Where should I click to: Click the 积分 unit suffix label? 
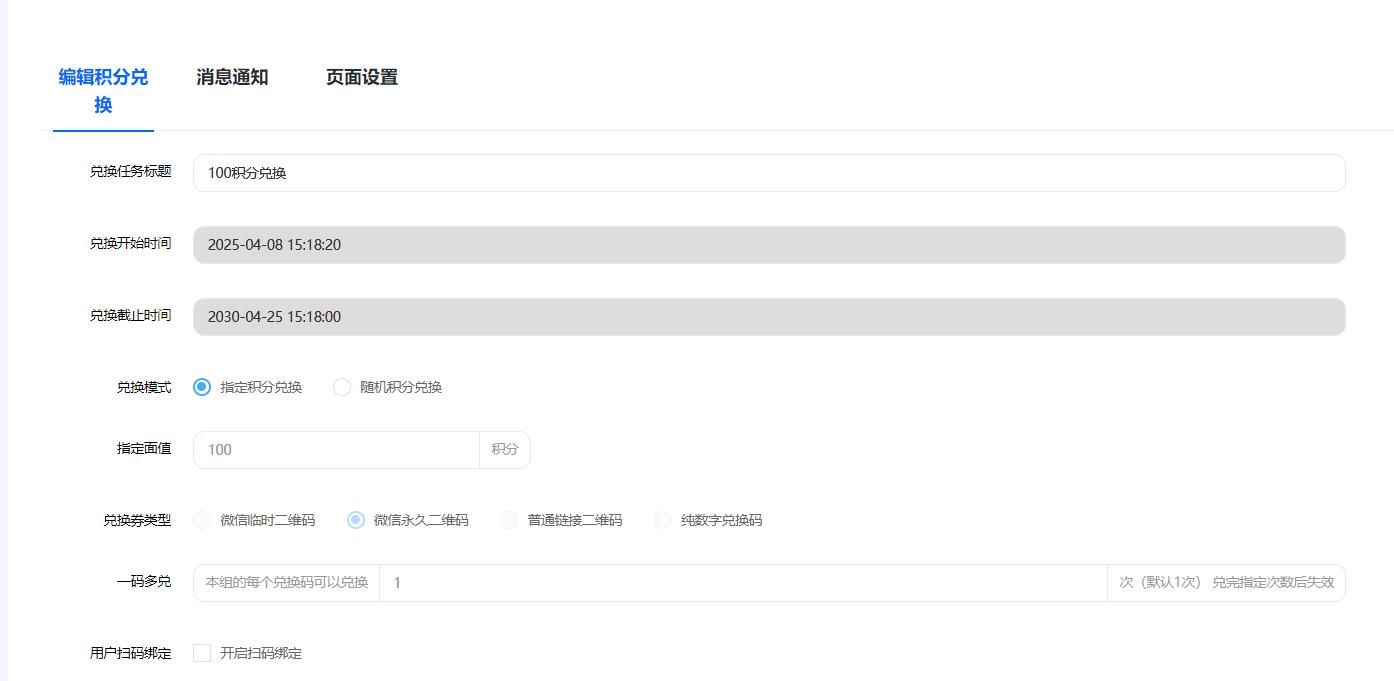coord(505,450)
